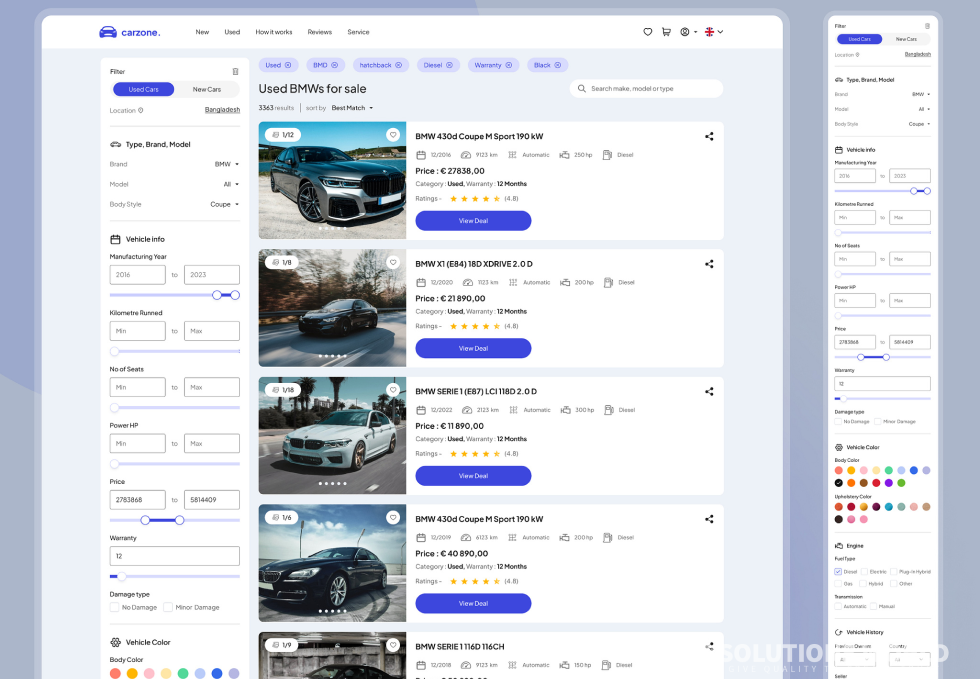Check No Damage in the left filter panel
The width and height of the screenshot is (980, 680).
(x=114, y=607)
